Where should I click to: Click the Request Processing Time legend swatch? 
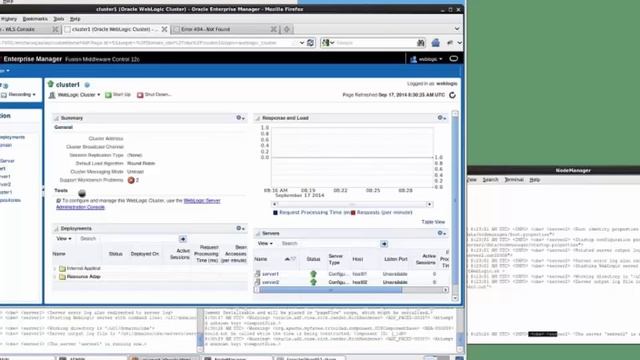tap(275, 213)
